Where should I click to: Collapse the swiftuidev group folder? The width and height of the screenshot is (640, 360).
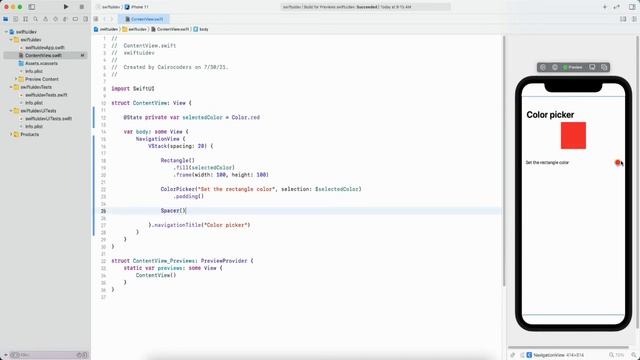[11, 40]
